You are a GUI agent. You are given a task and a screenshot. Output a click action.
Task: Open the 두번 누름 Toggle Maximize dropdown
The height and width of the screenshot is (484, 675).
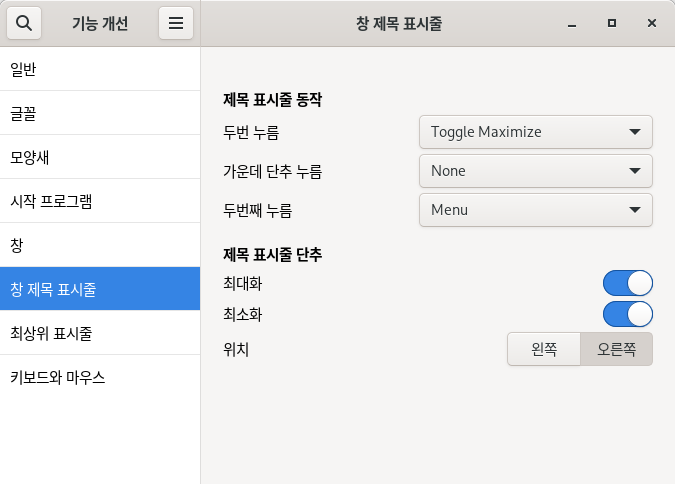coord(536,132)
